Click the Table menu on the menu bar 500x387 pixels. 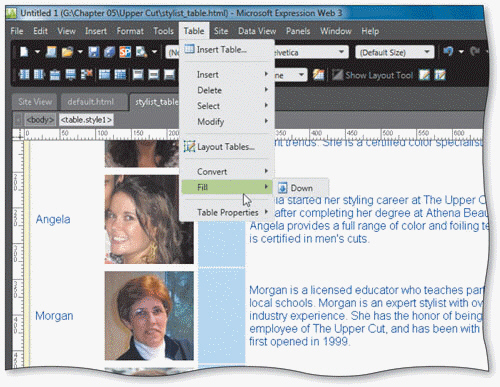(x=194, y=31)
